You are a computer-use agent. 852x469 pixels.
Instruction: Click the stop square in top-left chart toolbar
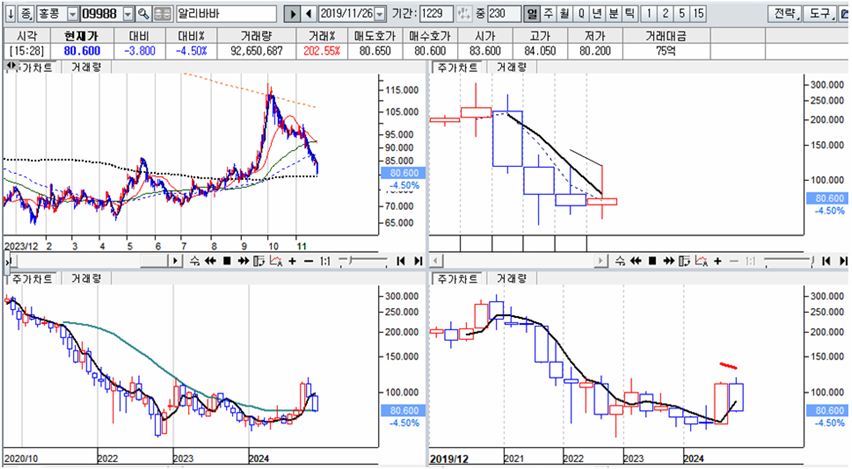point(227,261)
